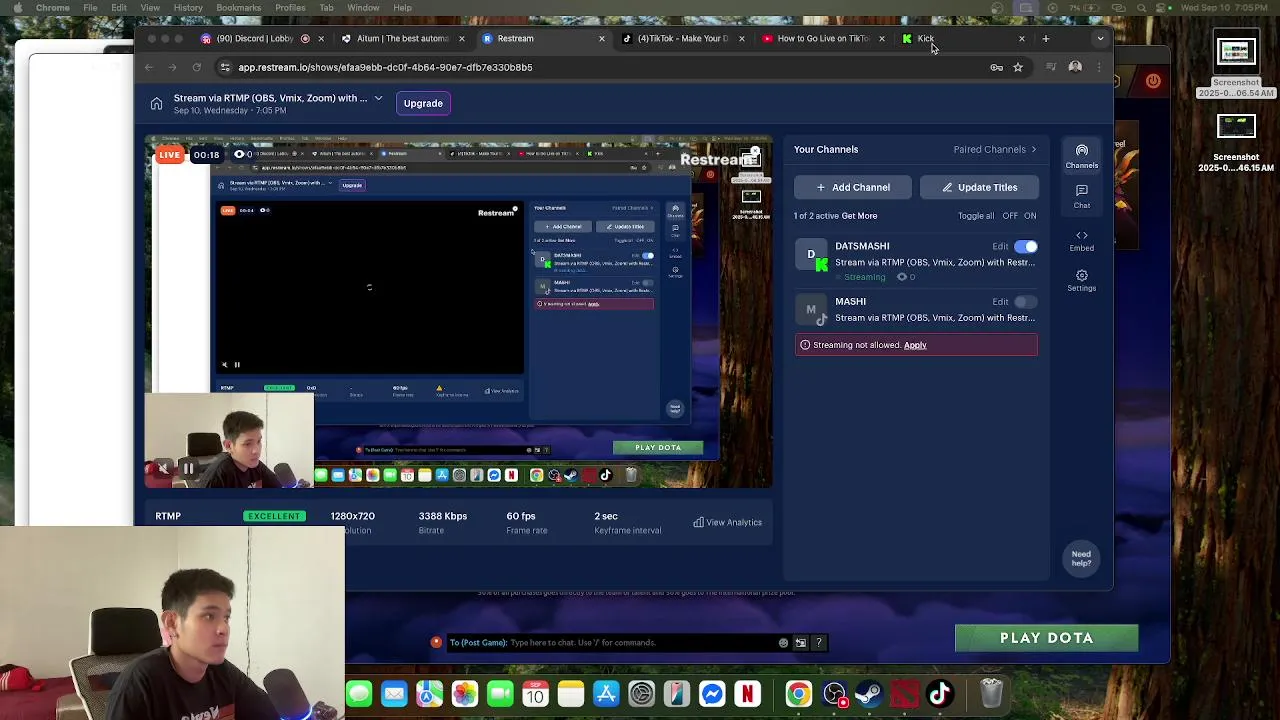Open Messages from the Dock
This screenshot has width=1280, height=720.
359,694
